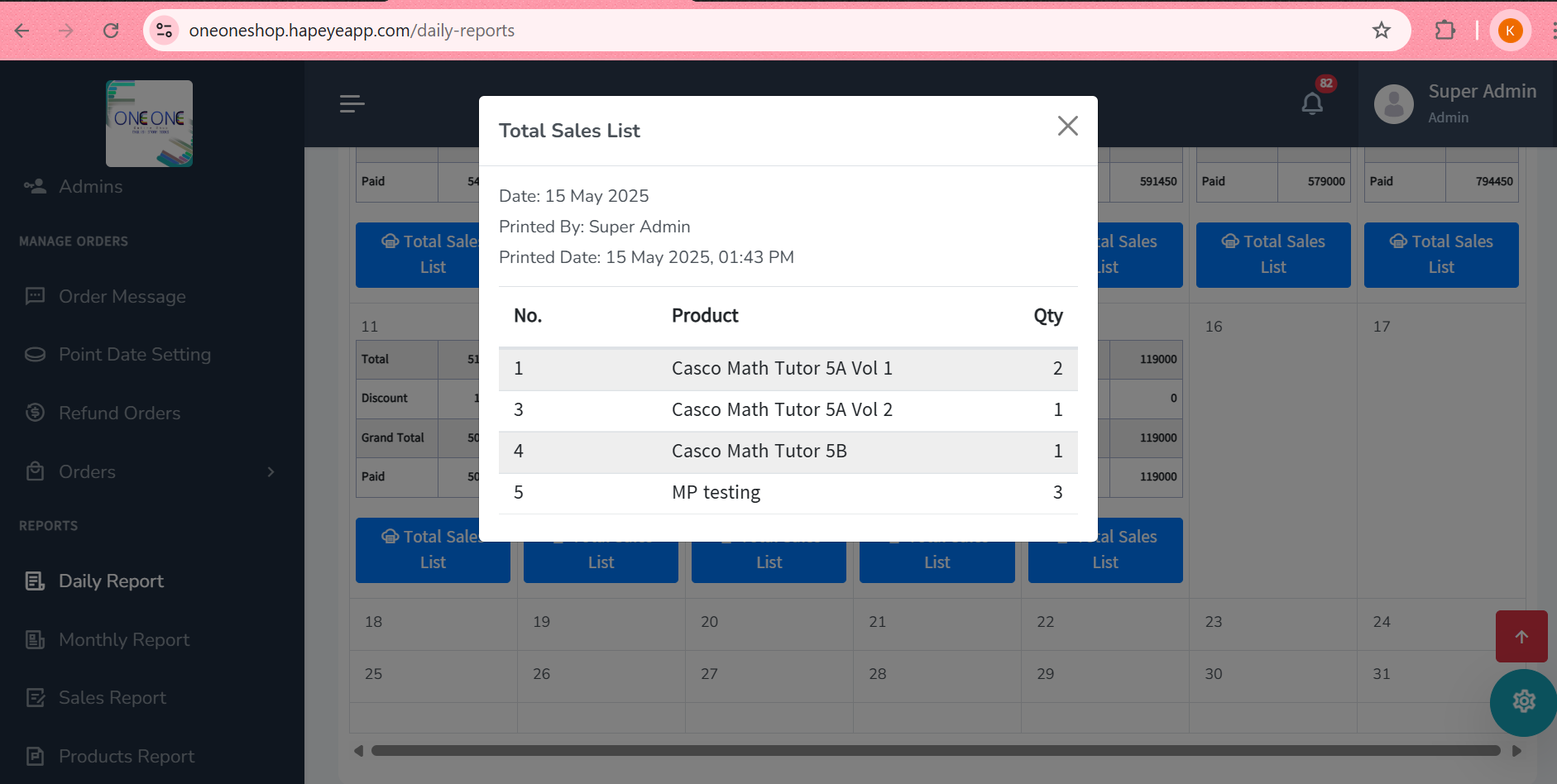Screen dimensions: 1557x784
Task: Click the Paid value 579000
Action: pos(1326,181)
